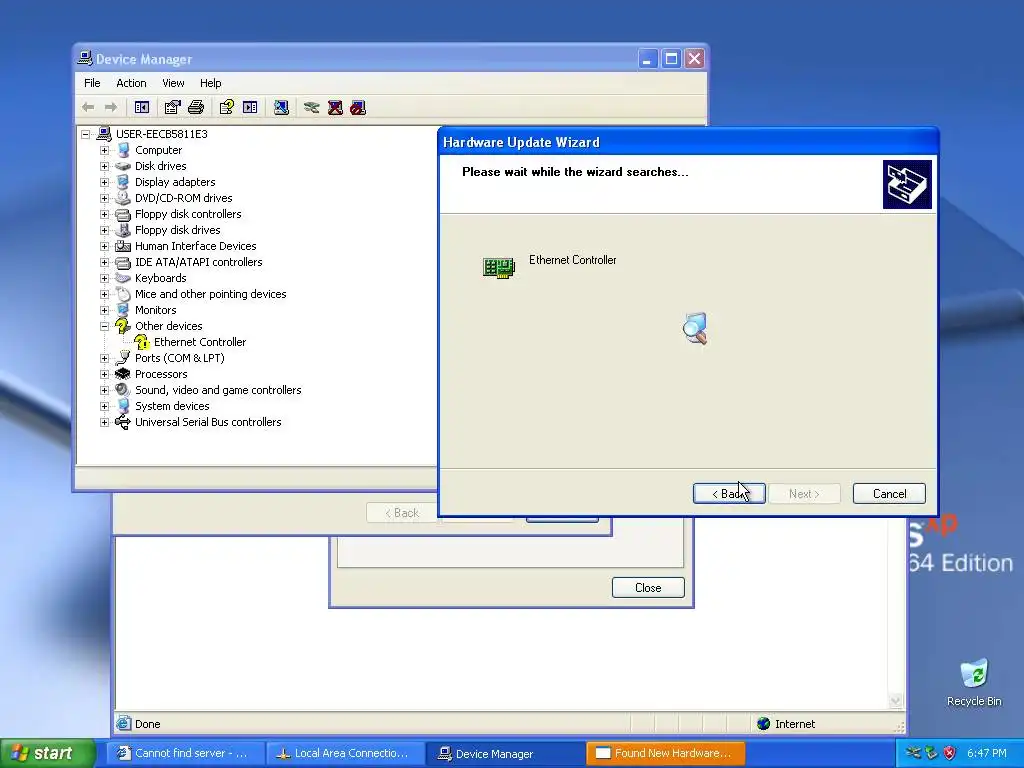Open the File menu in Device Manager
Image resolution: width=1024 pixels, height=768 pixels.
[92, 83]
